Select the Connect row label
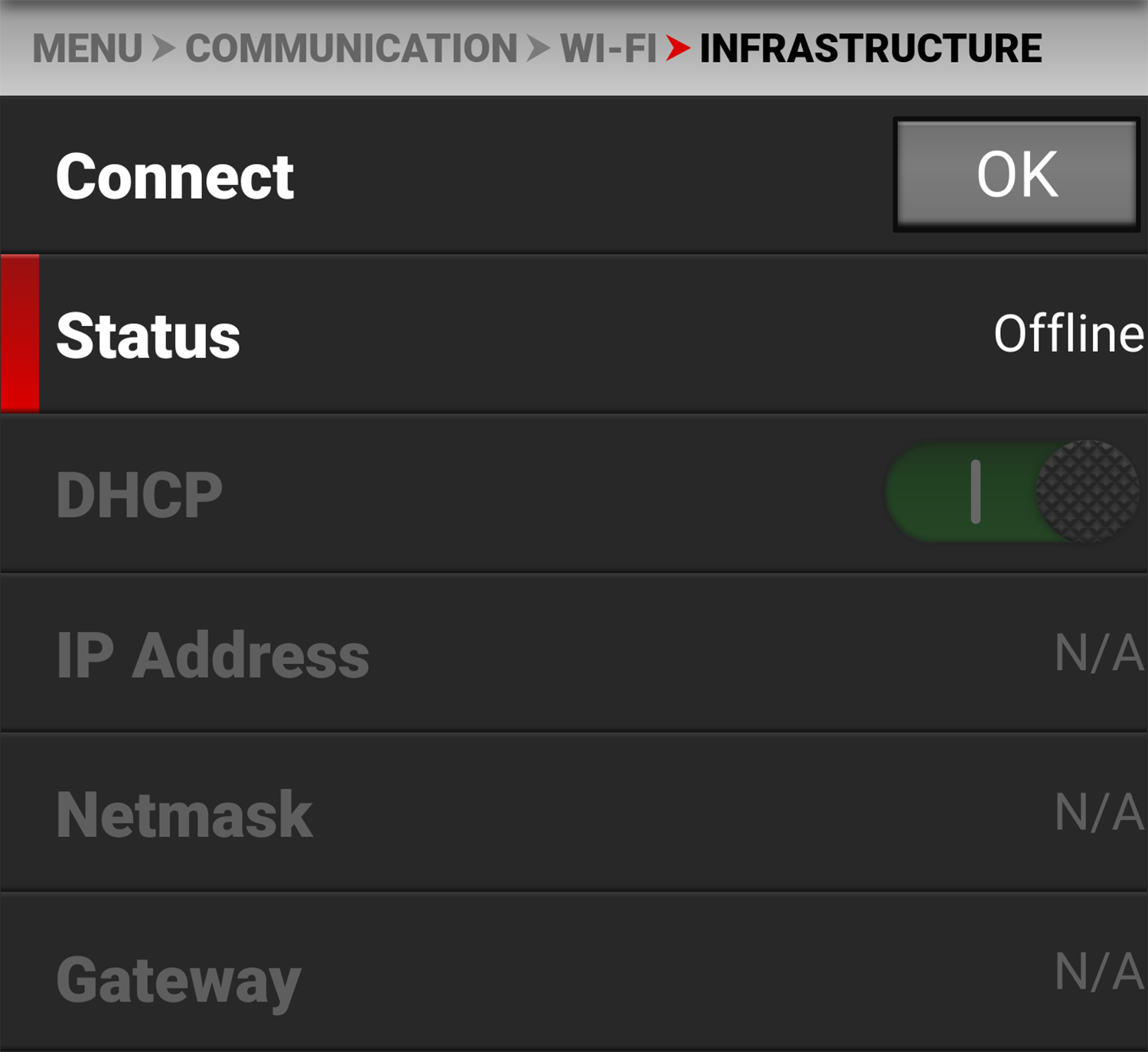The image size is (1148, 1052). (174, 177)
